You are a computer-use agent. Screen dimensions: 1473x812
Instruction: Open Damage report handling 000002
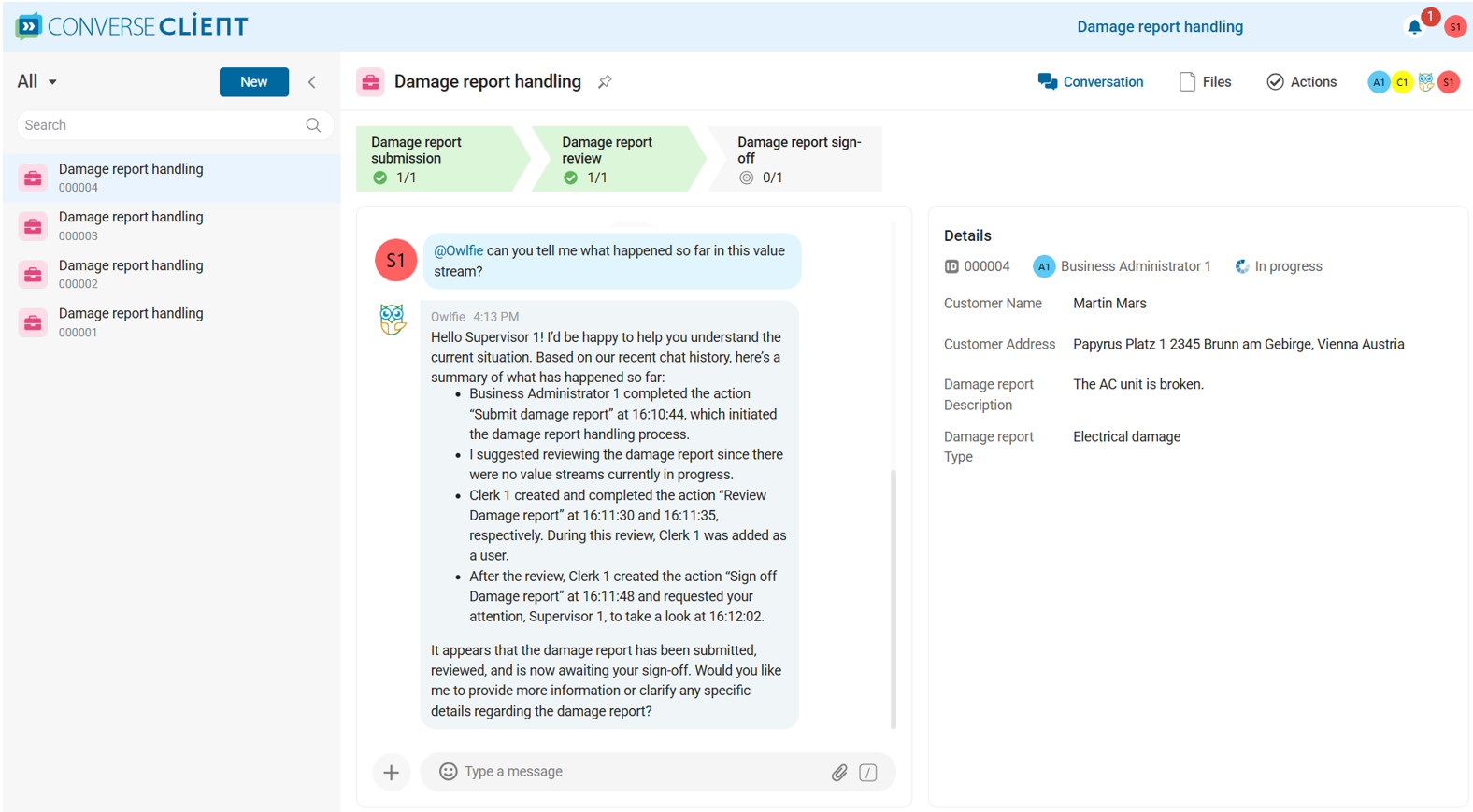coord(131,274)
